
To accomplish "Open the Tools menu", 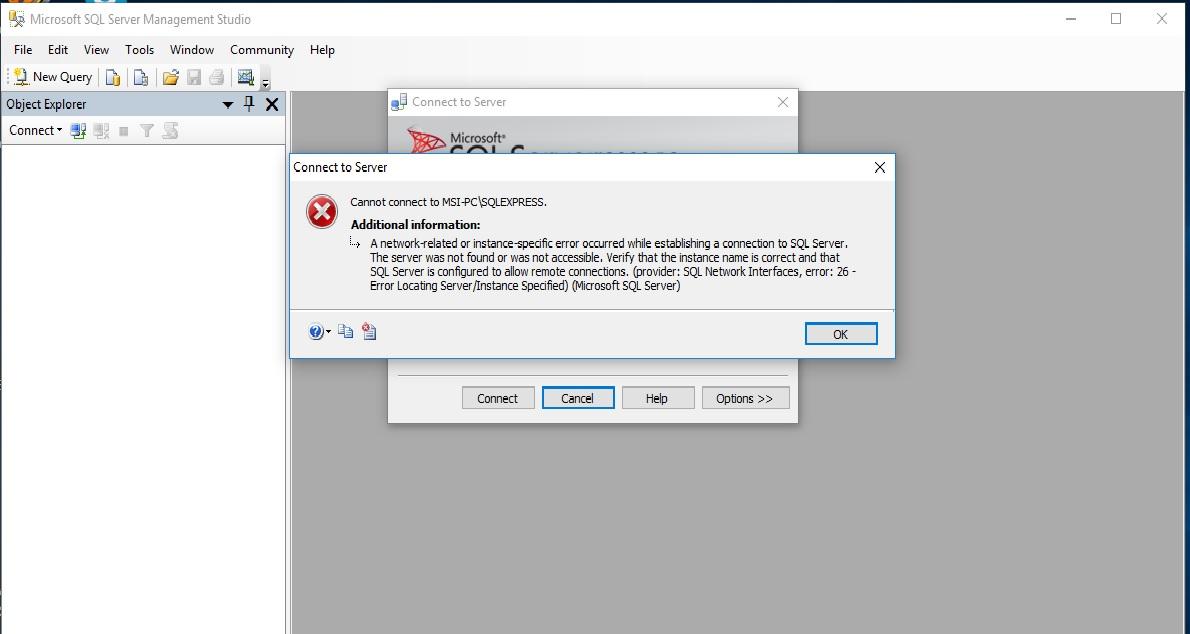I will pyautogui.click(x=140, y=50).
